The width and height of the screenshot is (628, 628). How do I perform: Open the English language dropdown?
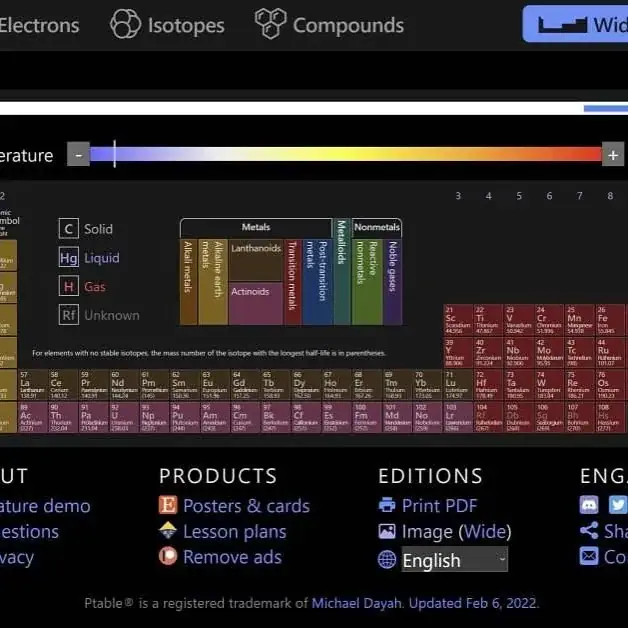[x=454, y=560]
